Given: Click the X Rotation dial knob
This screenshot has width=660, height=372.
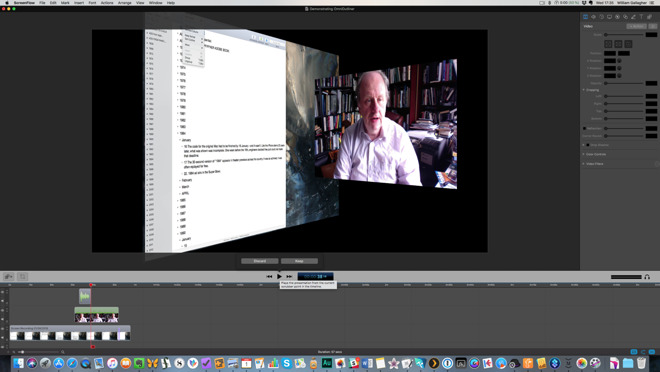Looking at the screenshot, I should [x=620, y=61].
